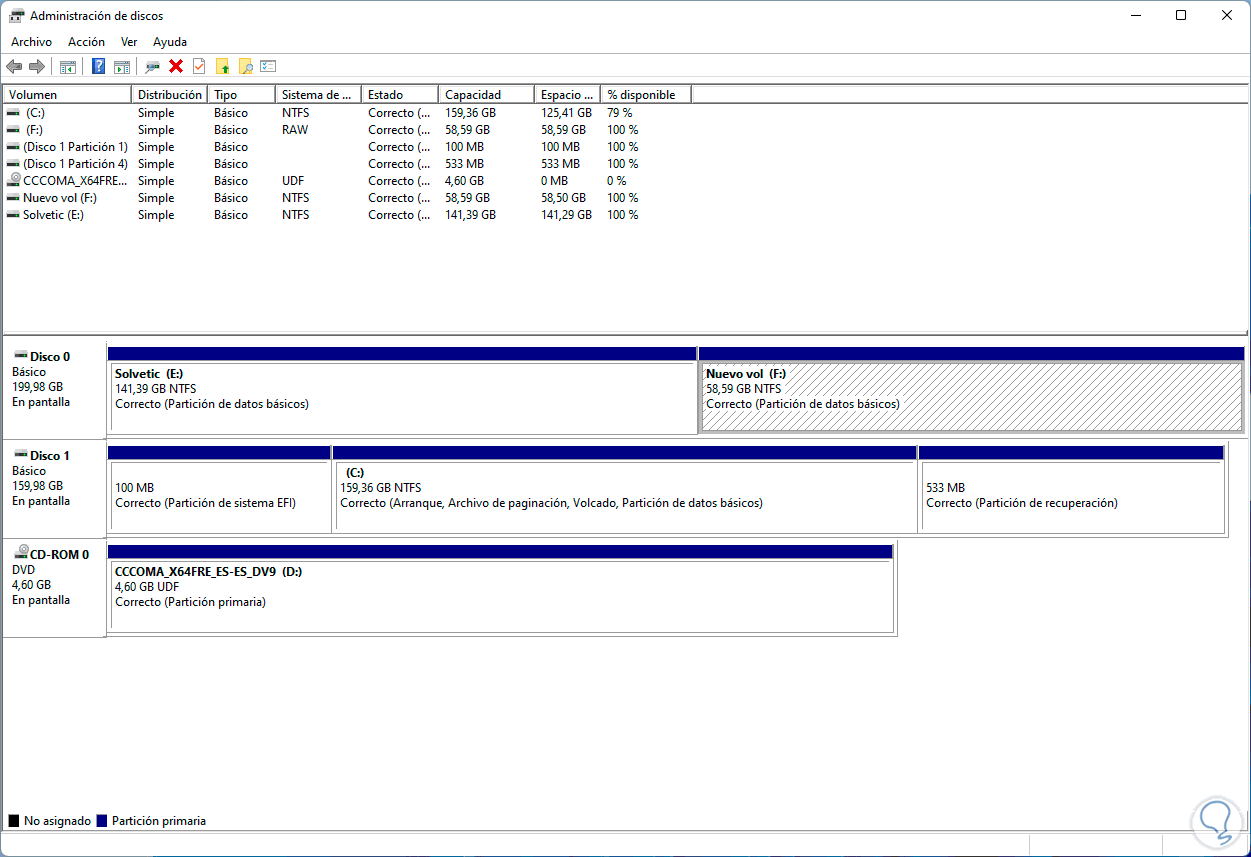Viewport: 1251px width, 857px height.
Task: Open the Acción menu
Action: [86, 42]
